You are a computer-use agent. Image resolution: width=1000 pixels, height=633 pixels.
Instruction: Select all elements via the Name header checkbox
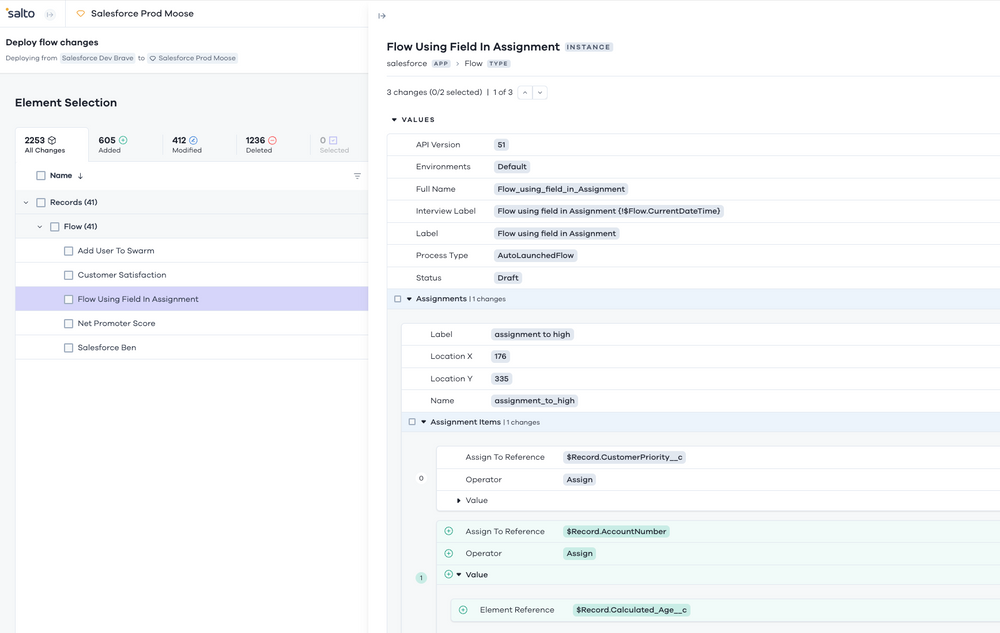point(41,175)
